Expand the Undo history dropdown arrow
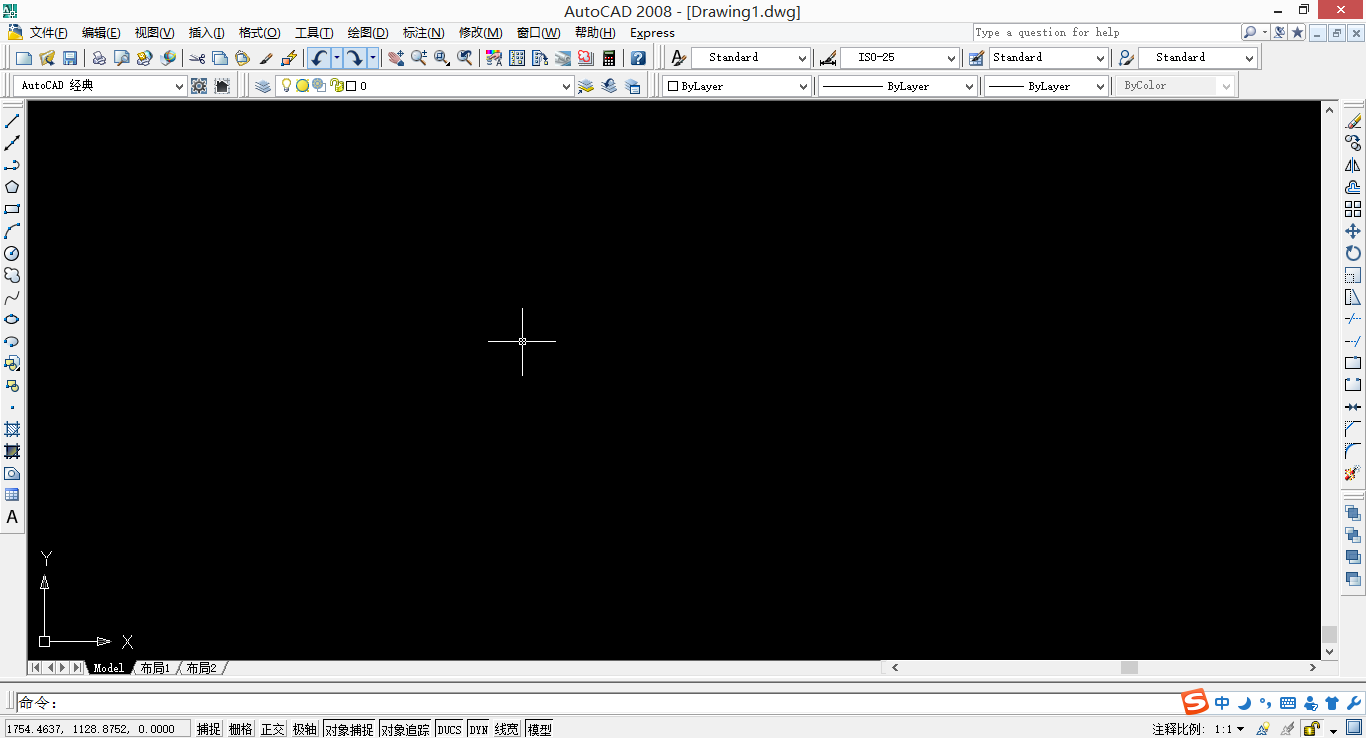This screenshot has height=738, width=1366. pyautogui.click(x=337, y=58)
